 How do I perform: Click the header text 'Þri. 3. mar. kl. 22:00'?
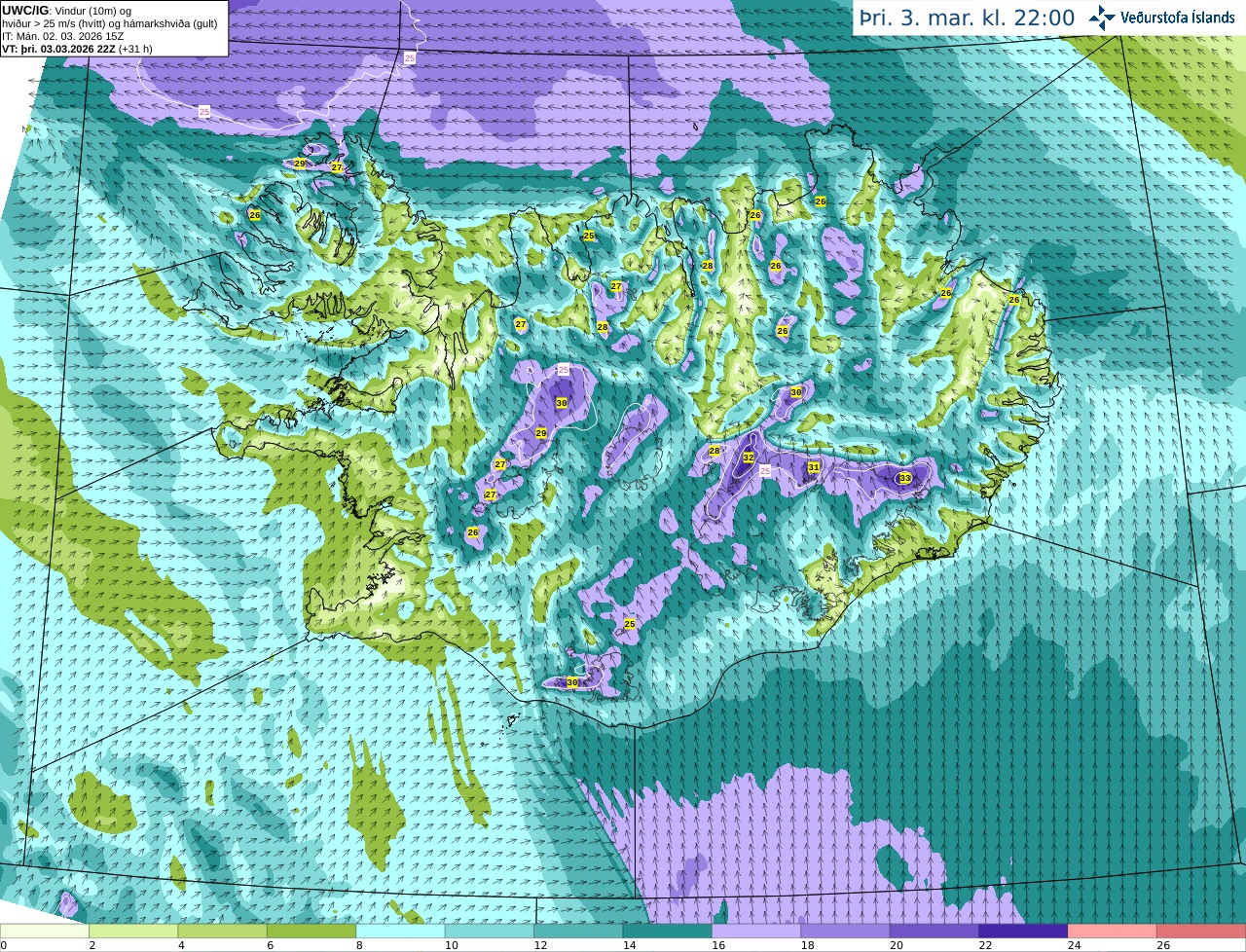(967, 18)
